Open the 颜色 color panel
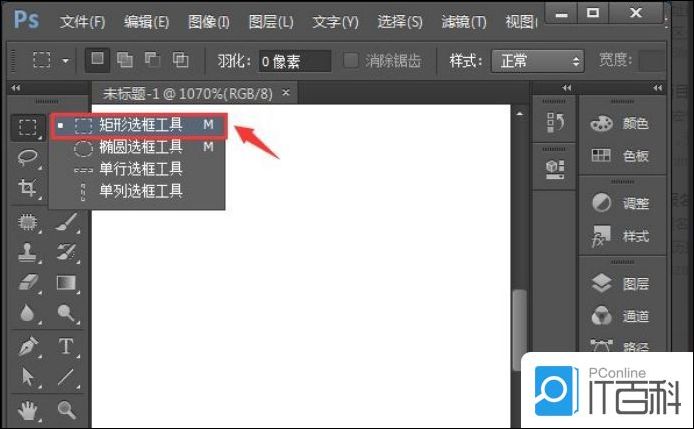The height and width of the screenshot is (429, 694). click(x=620, y=123)
